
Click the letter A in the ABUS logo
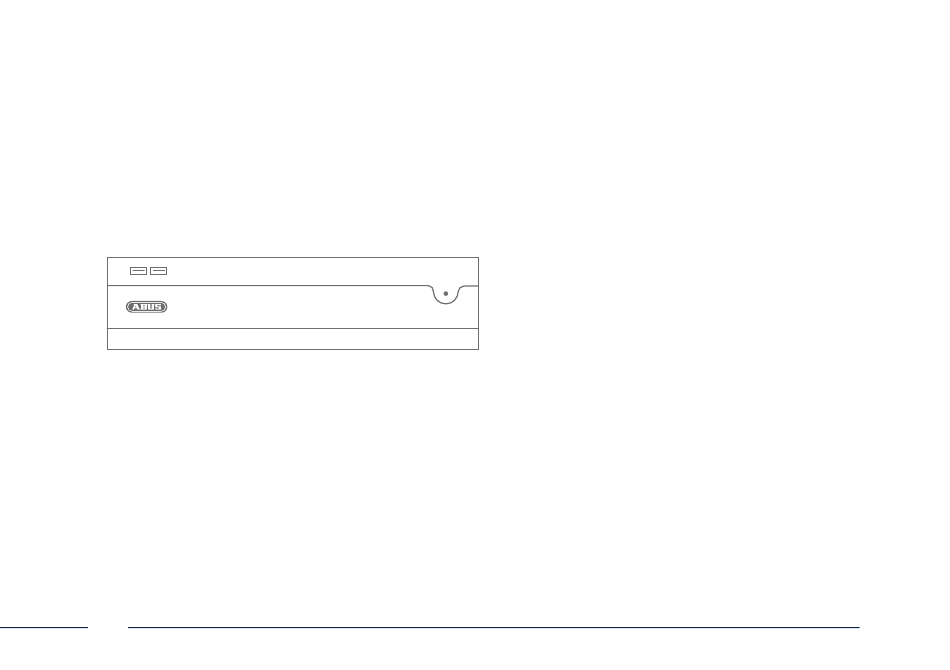point(136,307)
